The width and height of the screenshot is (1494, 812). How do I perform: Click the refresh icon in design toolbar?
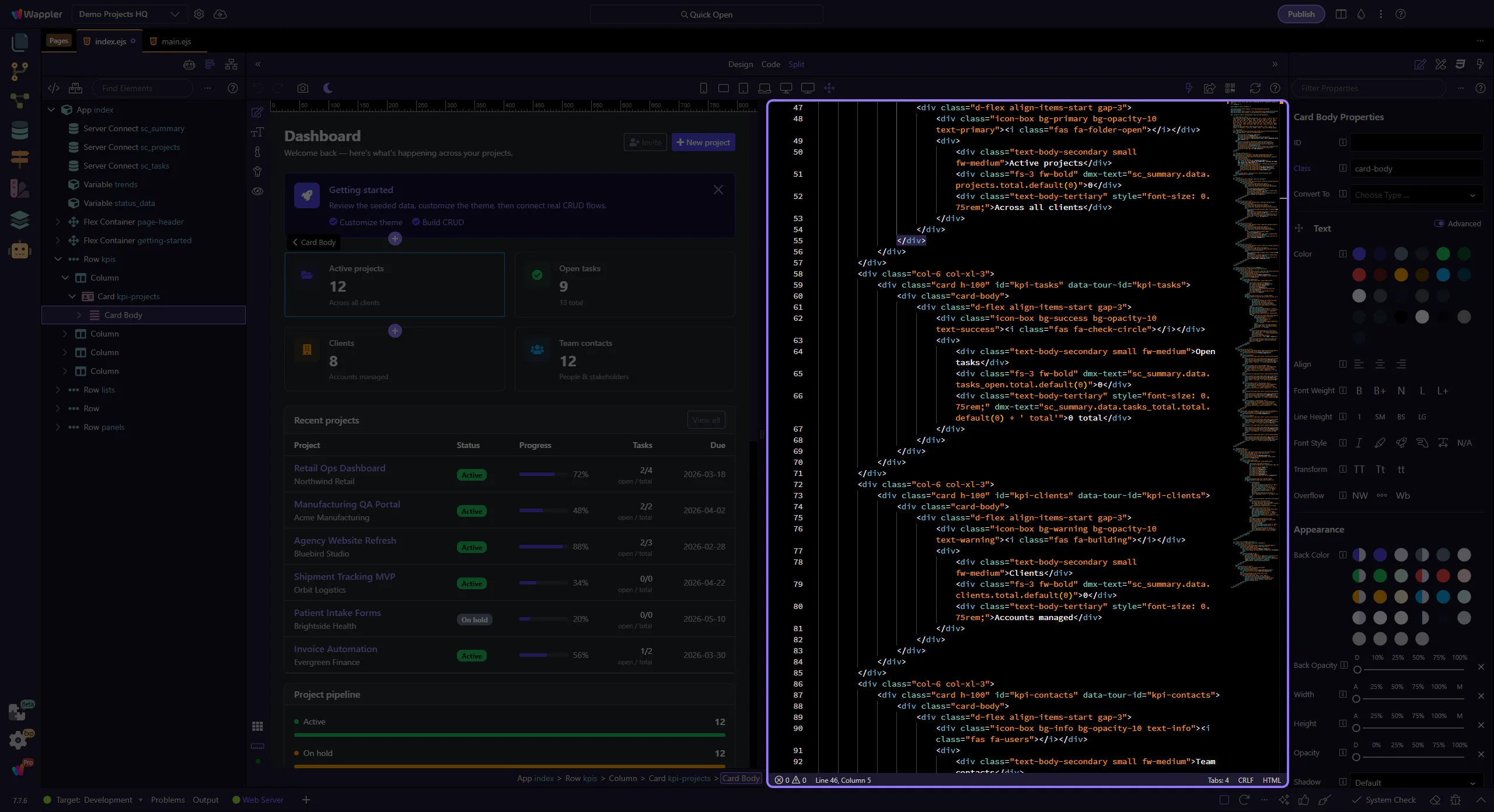pos(1255,88)
